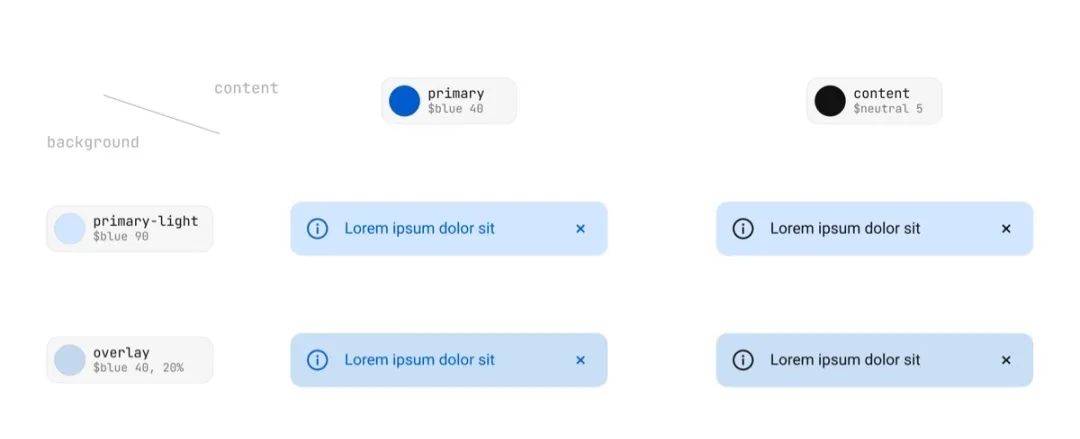Click the gray 'background' axis label
This screenshot has width=1080, height=439.
point(93,143)
